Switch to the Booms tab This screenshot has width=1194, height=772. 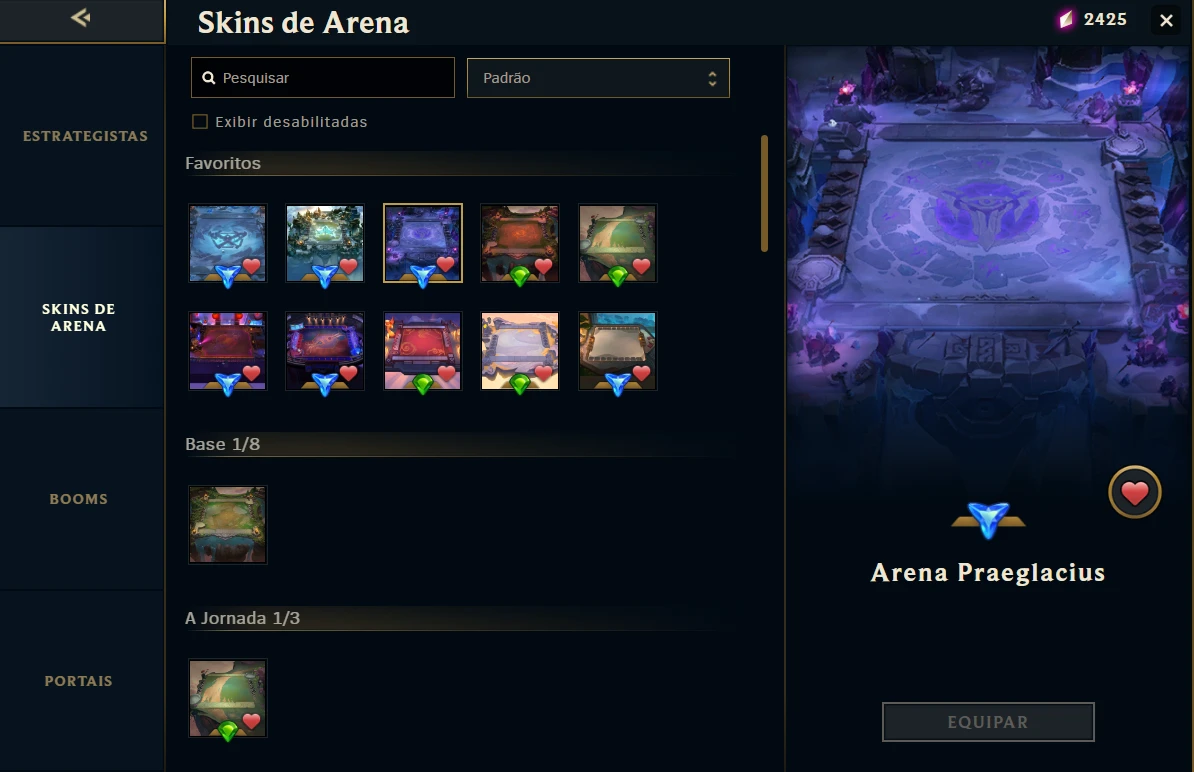click(x=79, y=499)
